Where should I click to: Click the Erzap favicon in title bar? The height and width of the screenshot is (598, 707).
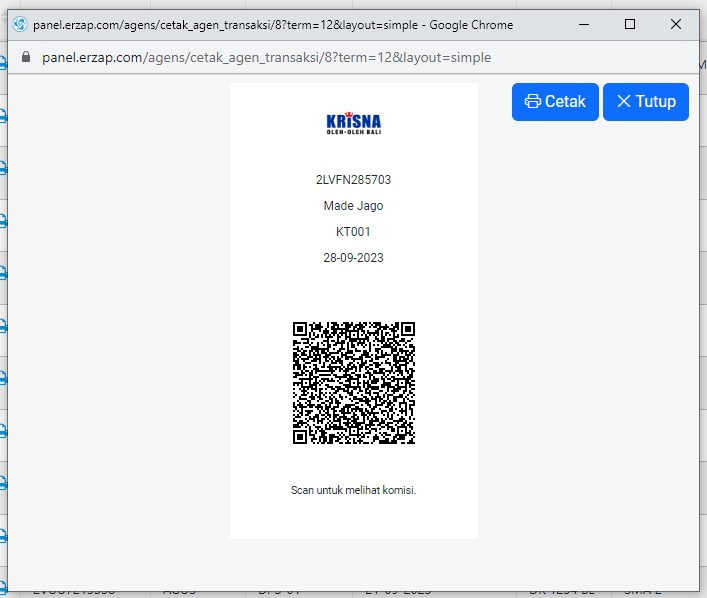pos(20,24)
